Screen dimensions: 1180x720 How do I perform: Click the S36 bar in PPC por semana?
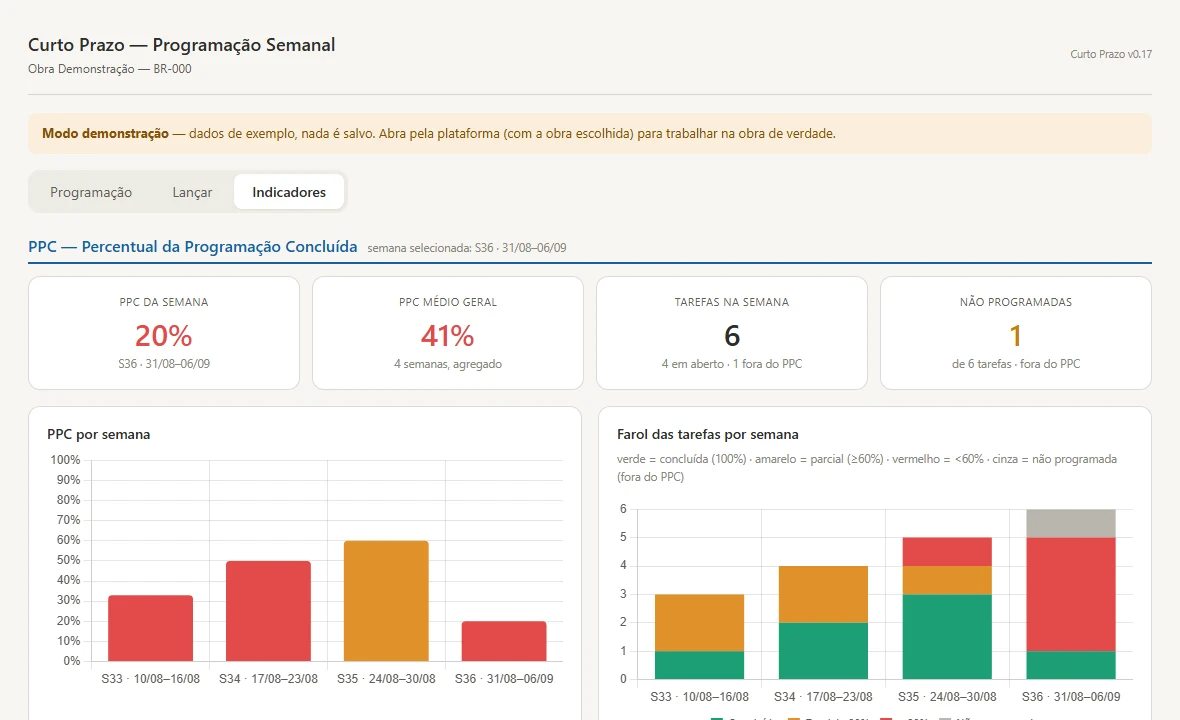point(504,641)
